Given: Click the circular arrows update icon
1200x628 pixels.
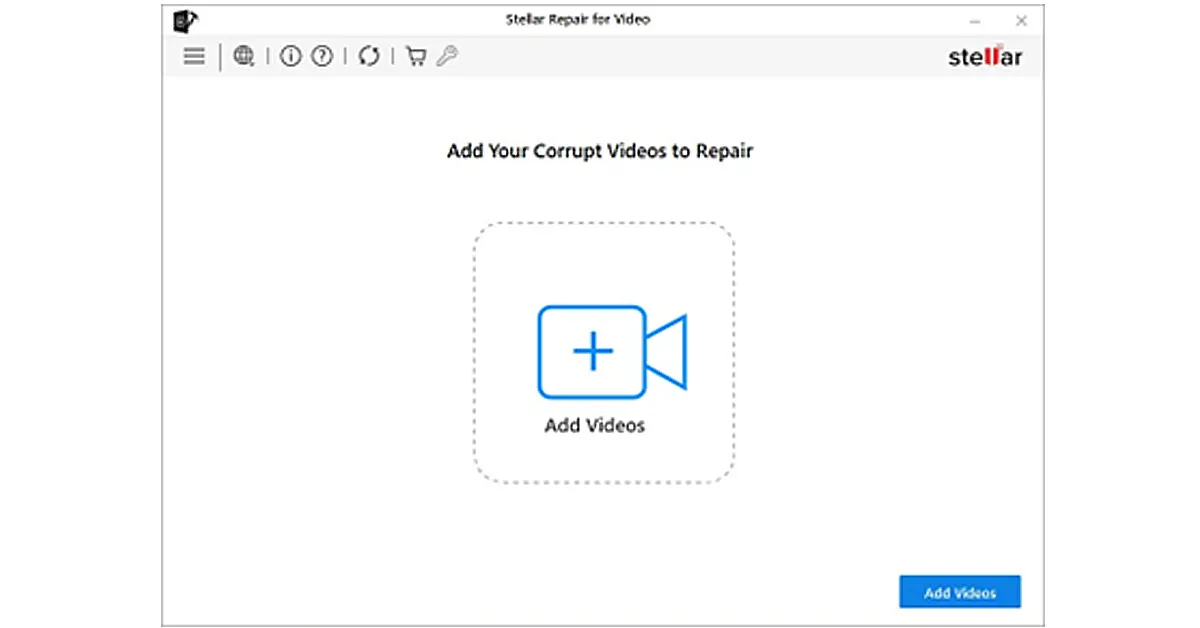Looking at the screenshot, I should (369, 57).
